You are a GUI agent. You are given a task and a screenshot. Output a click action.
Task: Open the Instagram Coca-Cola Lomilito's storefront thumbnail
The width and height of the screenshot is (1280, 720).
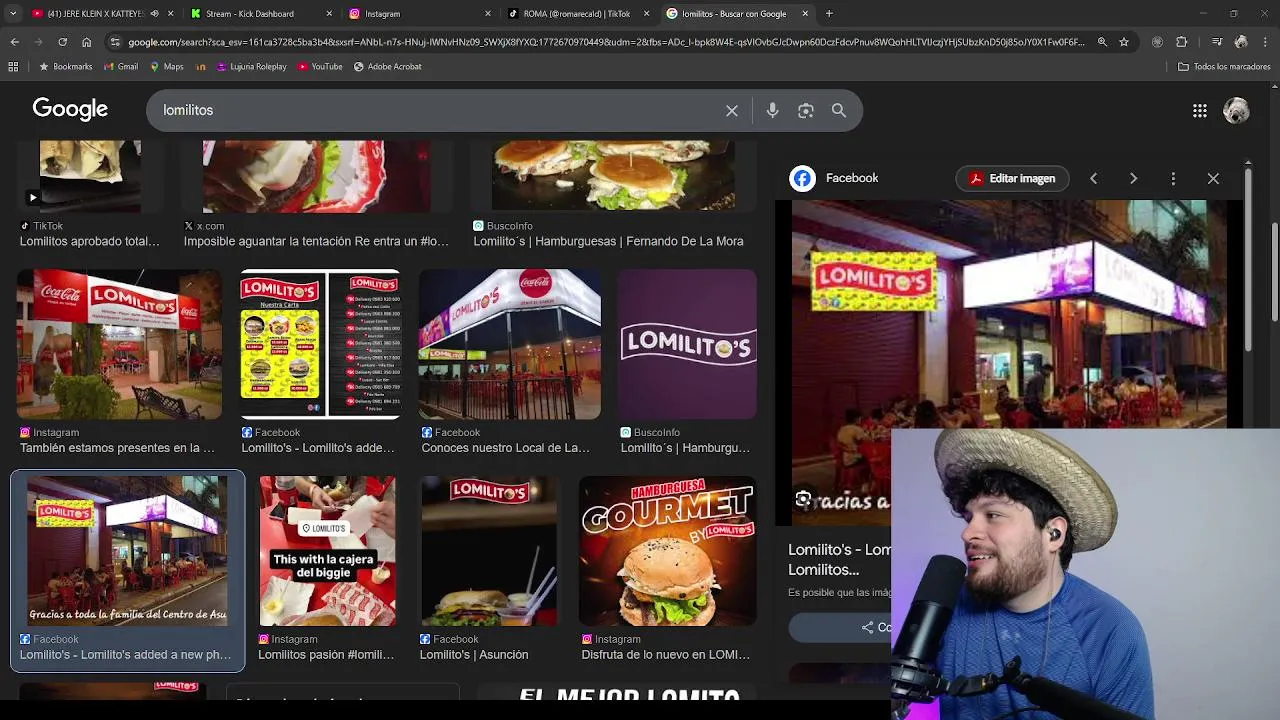click(x=119, y=344)
